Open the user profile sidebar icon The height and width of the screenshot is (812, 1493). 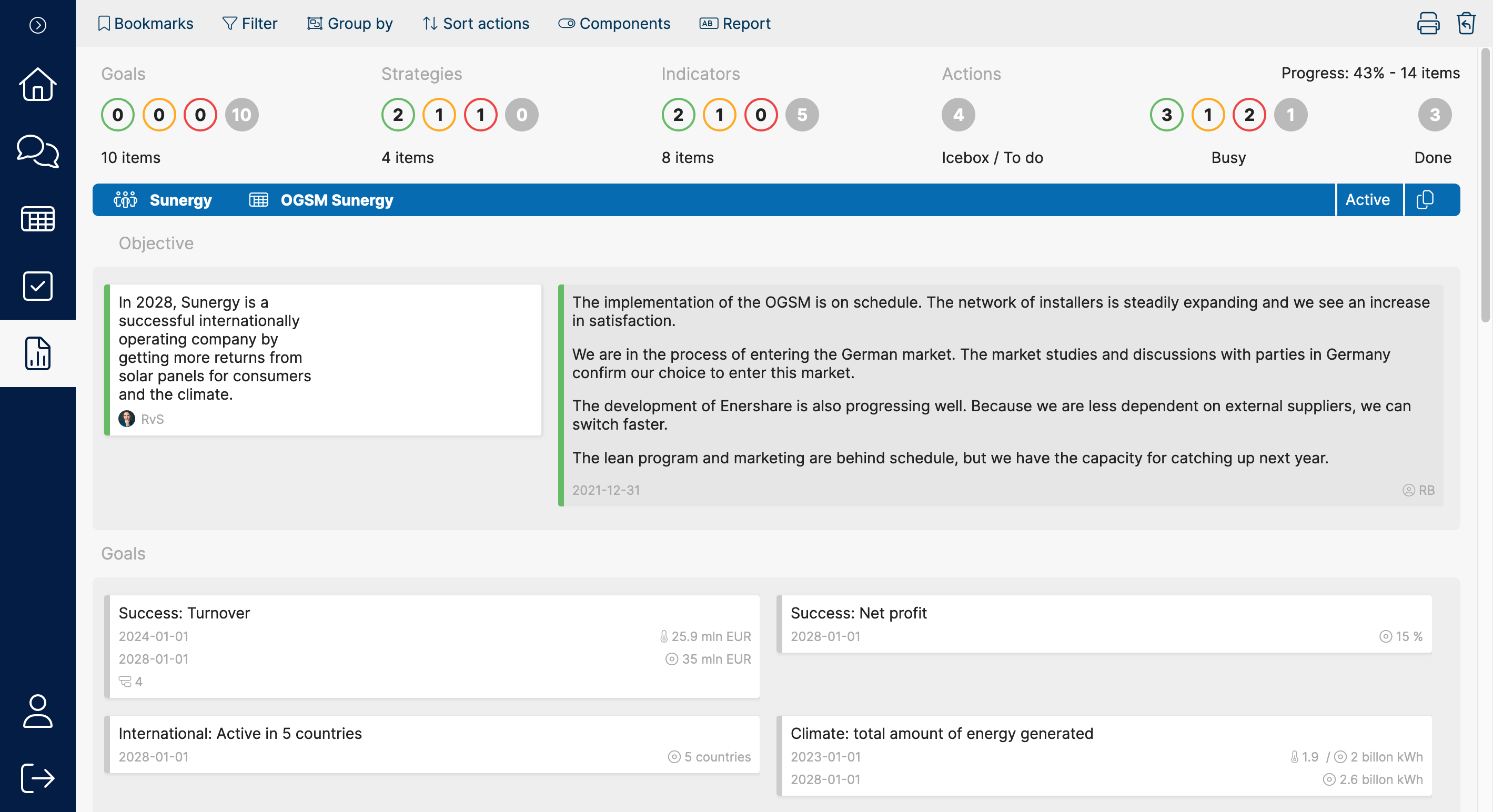[x=38, y=710]
